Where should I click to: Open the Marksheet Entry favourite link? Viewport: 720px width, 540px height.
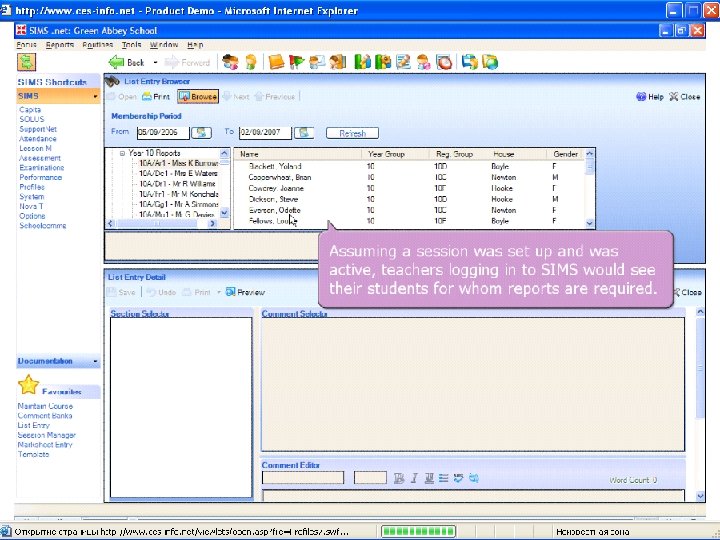tap(45, 444)
